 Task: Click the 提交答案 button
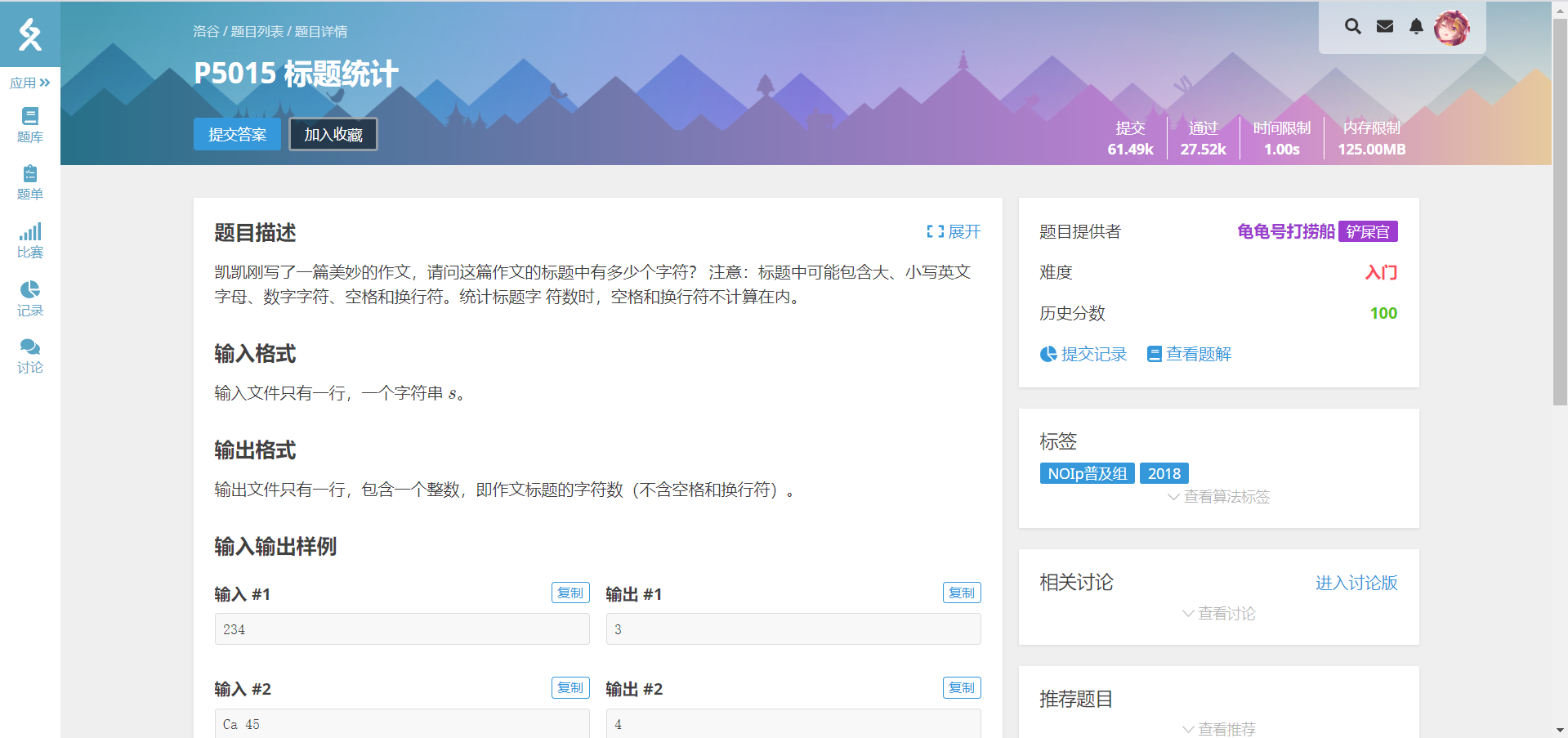pos(236,134)
